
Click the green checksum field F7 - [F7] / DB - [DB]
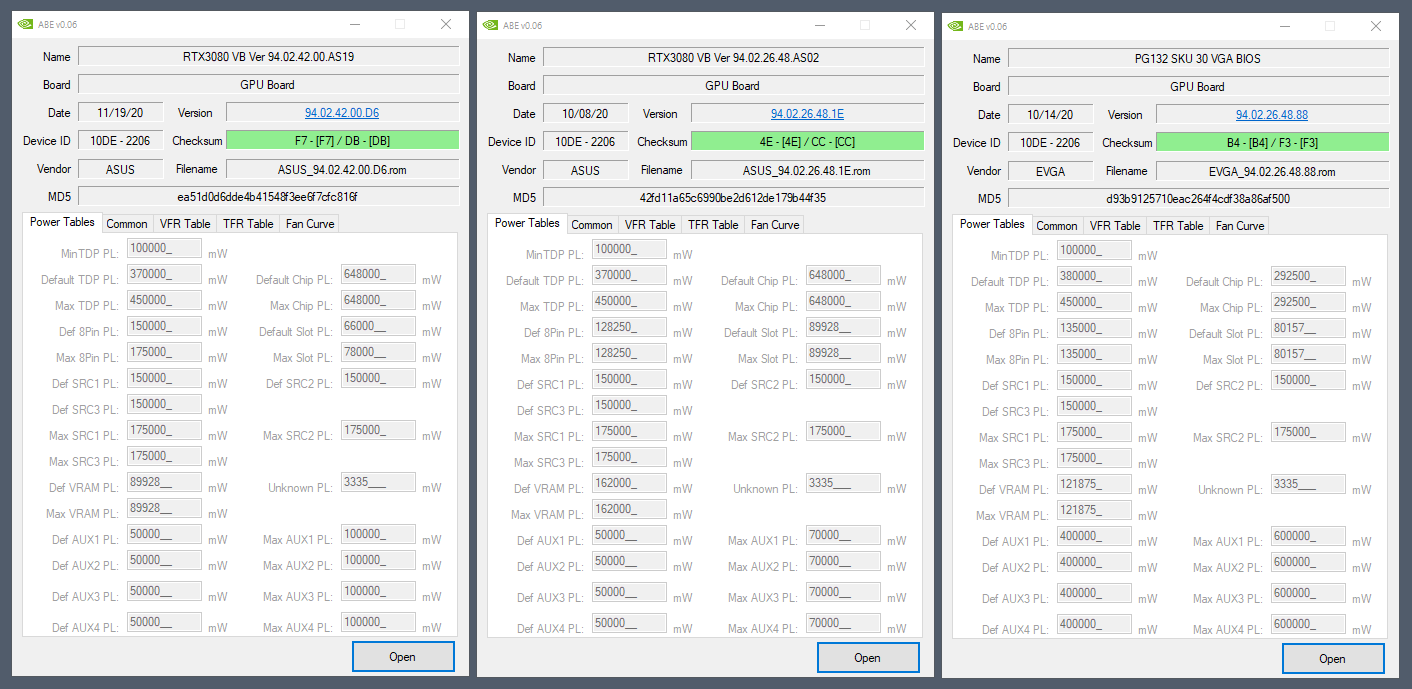[x=342, y=141]
